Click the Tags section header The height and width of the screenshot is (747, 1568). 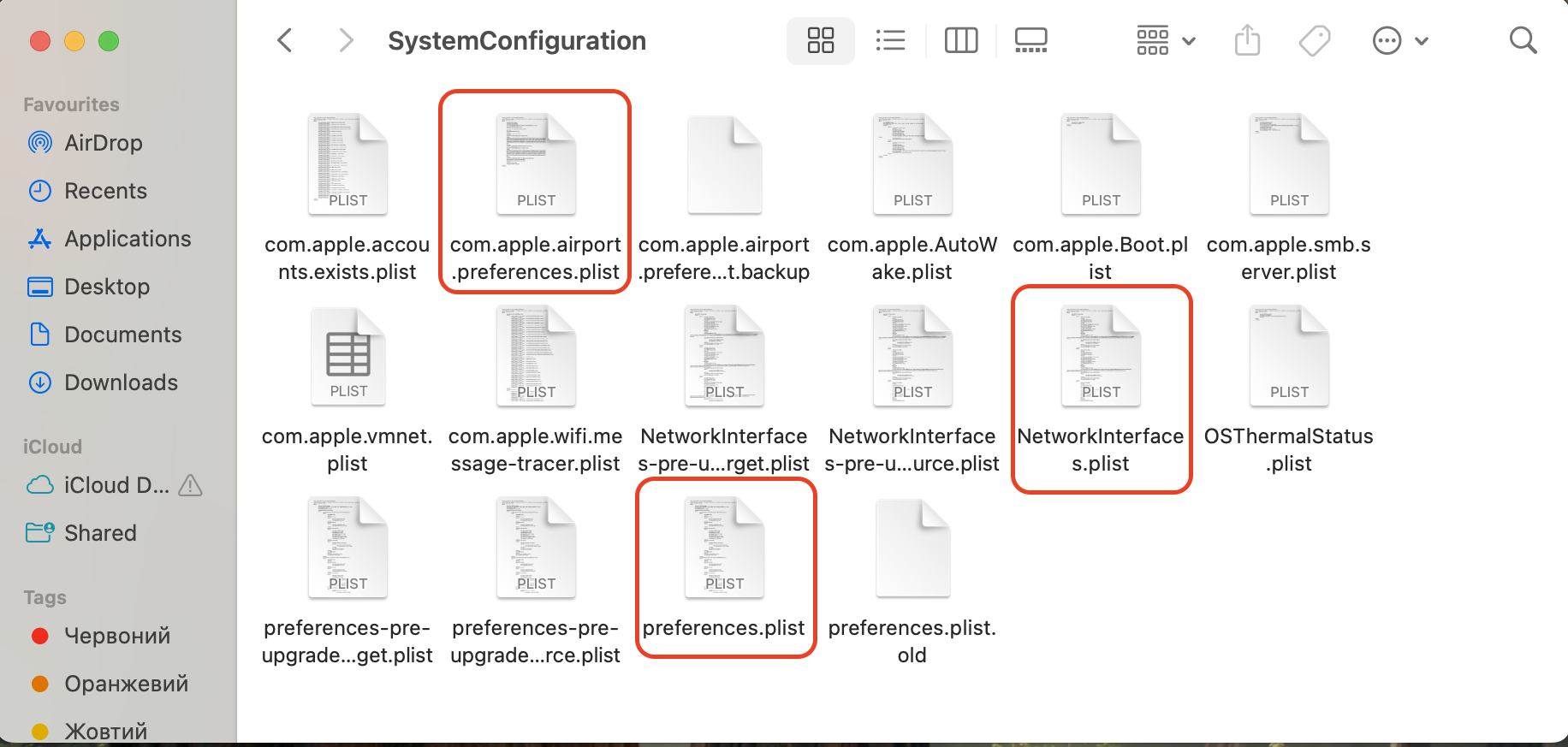45,597
